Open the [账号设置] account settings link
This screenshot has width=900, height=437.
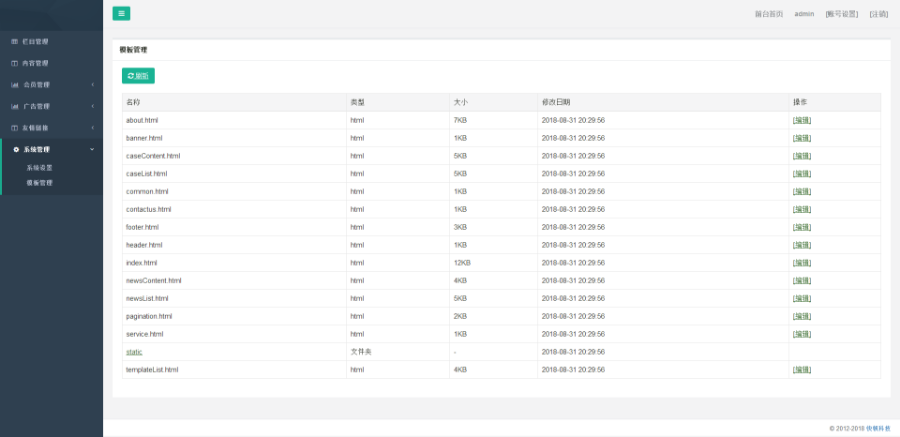click(841, 14)
